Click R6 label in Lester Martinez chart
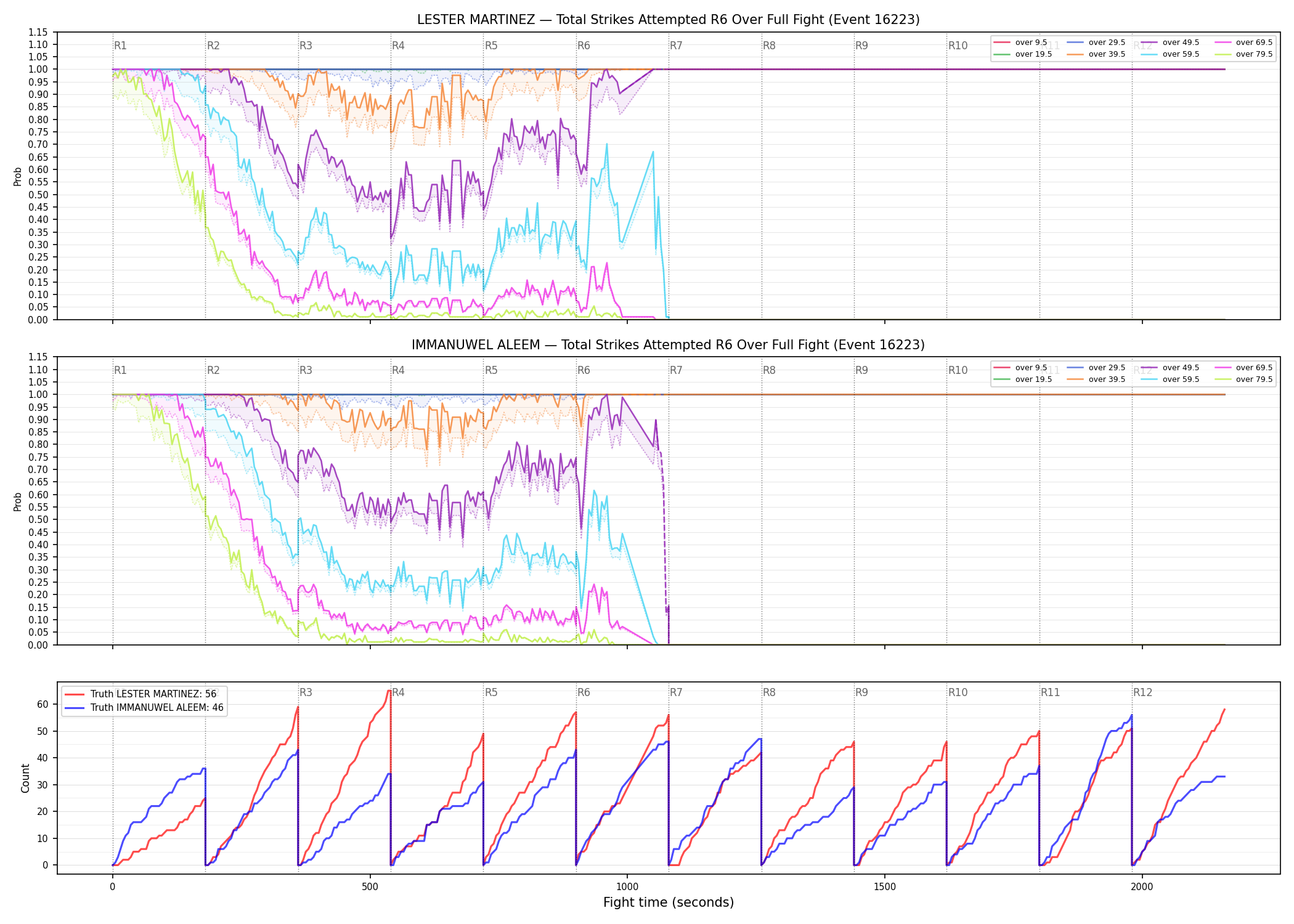 584,46
